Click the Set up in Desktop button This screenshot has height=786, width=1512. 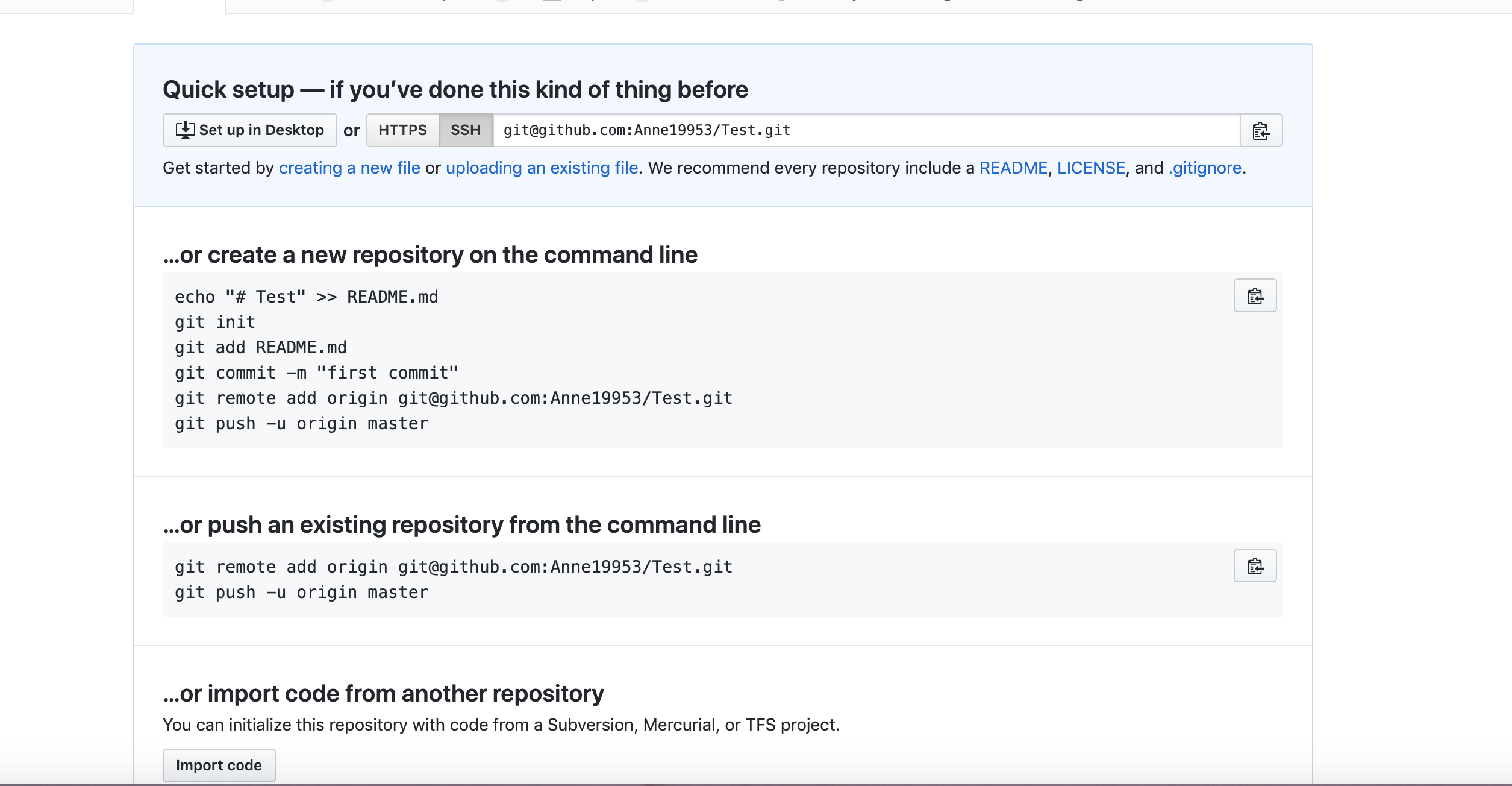249,130
